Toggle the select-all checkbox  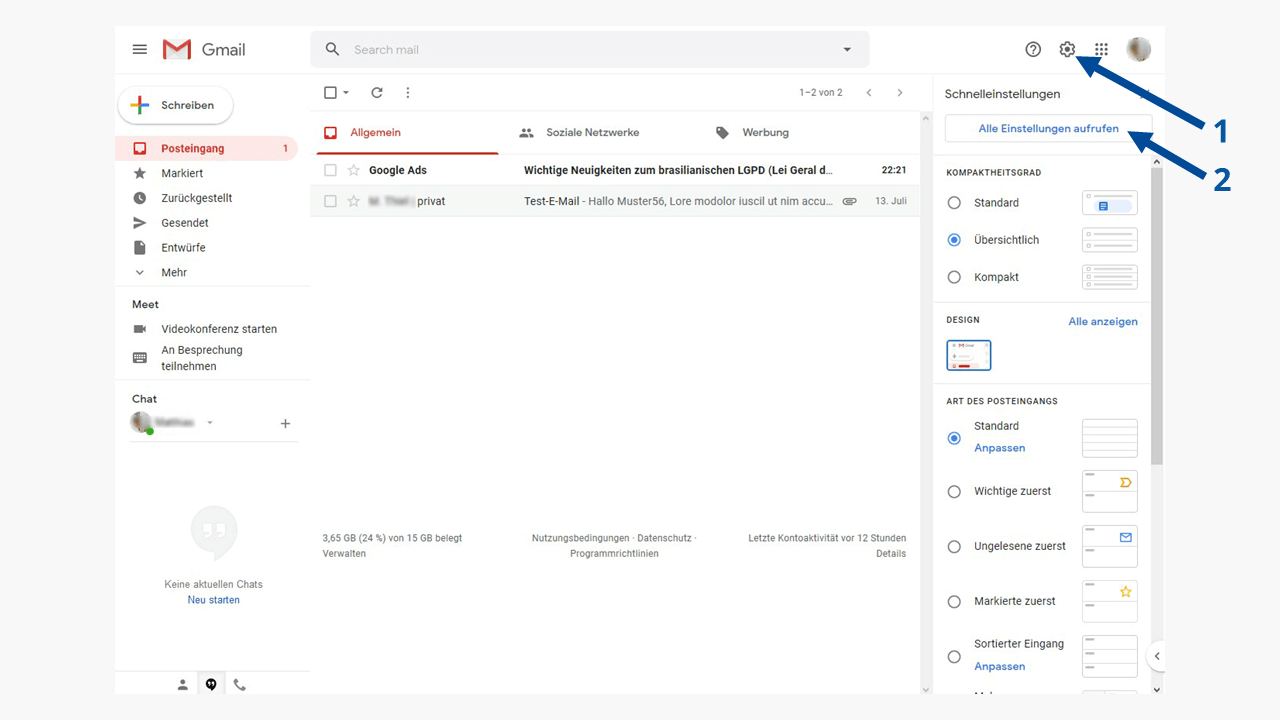coord(331,92)
